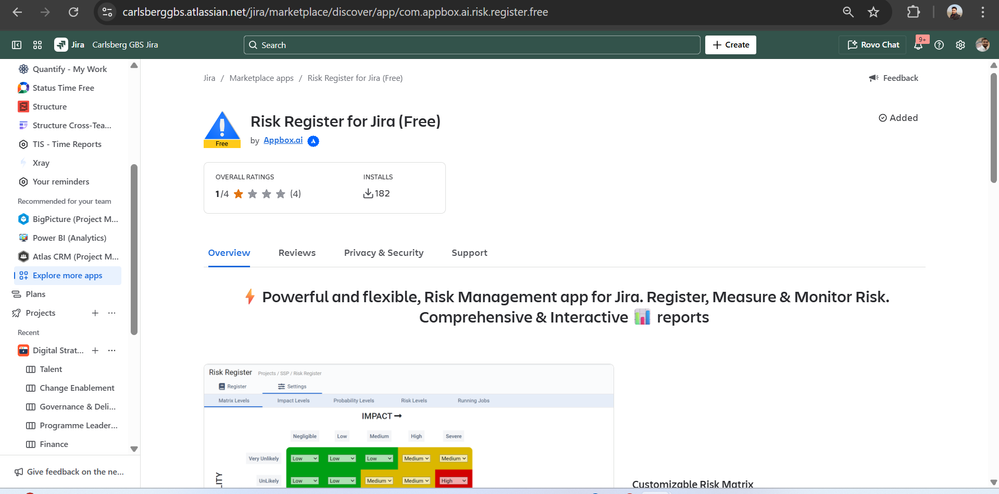Open the Appbox.ai vendor link
This screenshot has height=494, width=999.
283,141
